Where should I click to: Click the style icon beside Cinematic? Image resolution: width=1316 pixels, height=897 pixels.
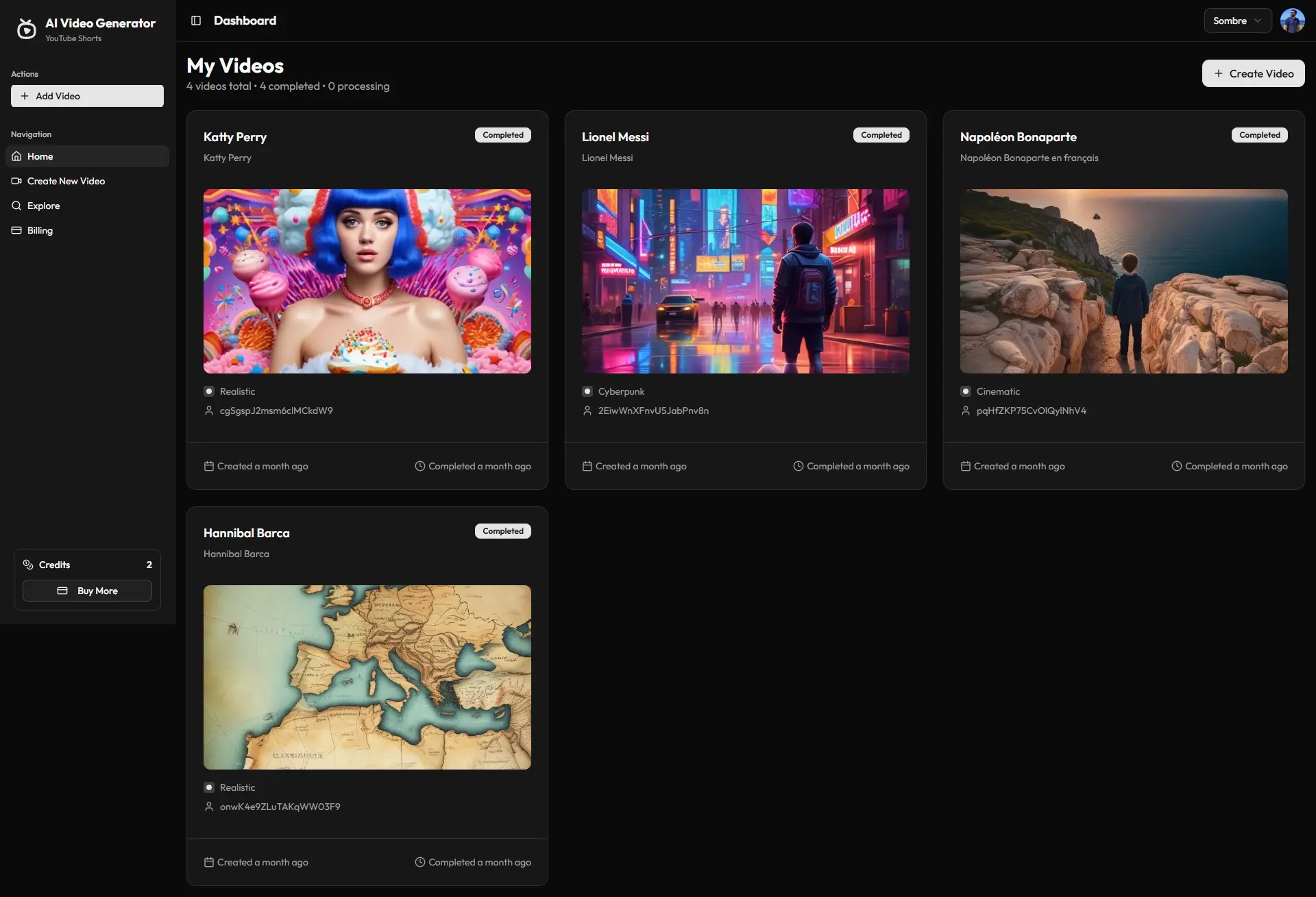coord(966,391)
